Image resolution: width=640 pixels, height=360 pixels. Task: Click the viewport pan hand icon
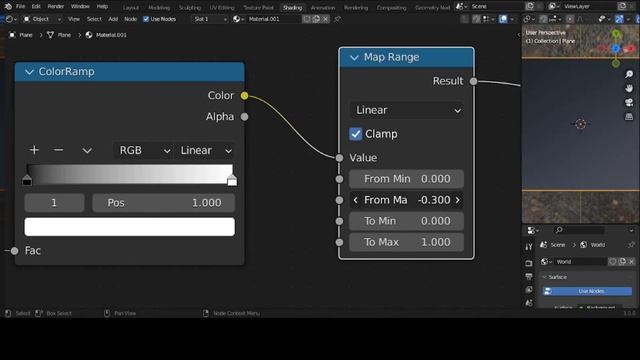pyautogui.click(x=629, y=88)
